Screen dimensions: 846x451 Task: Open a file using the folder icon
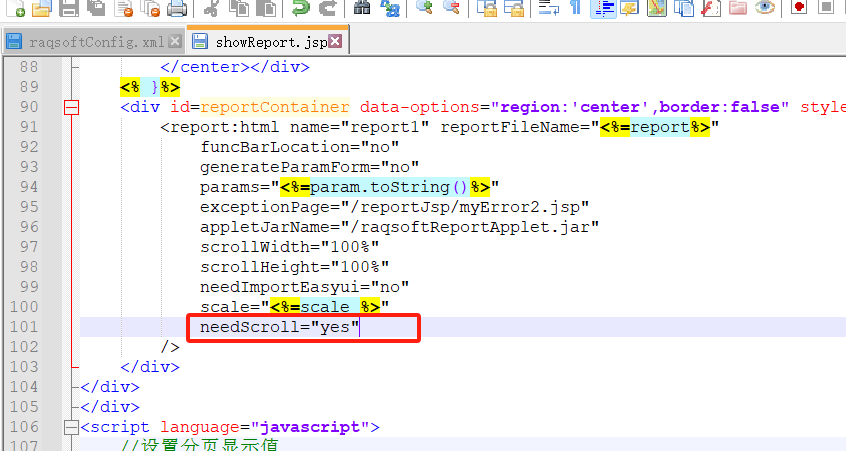42,8
